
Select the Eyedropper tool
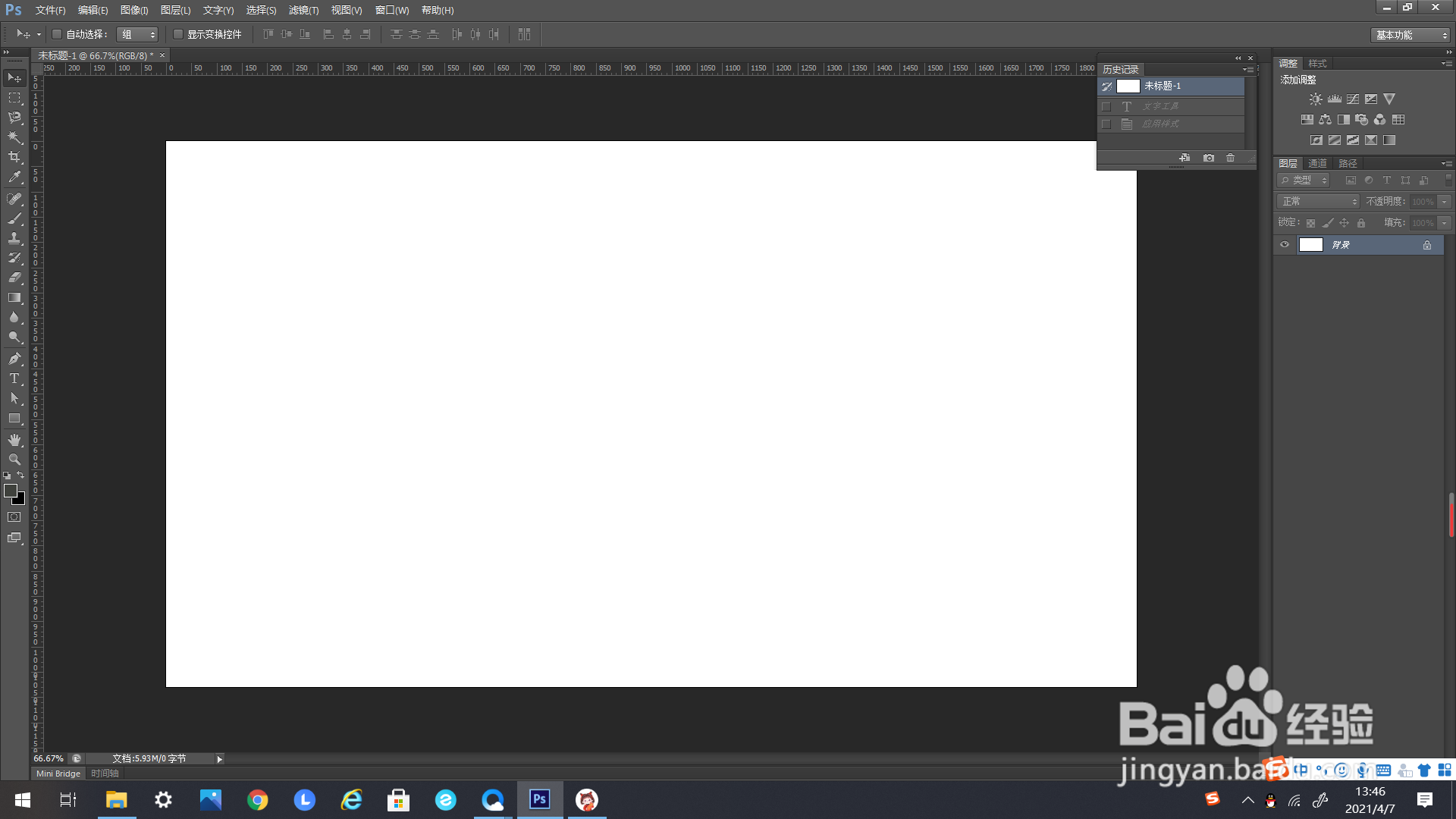[14, 177]
